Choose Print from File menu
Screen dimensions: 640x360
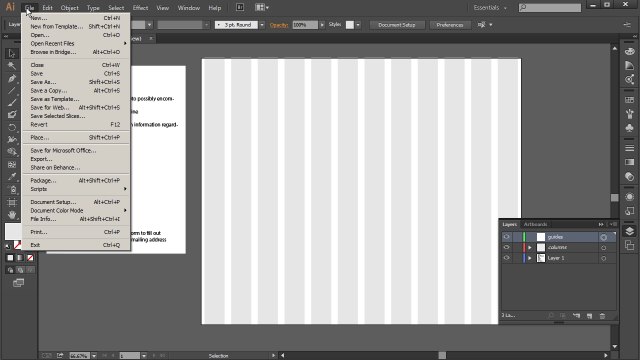pyautogui.click(x=75, y=232)
